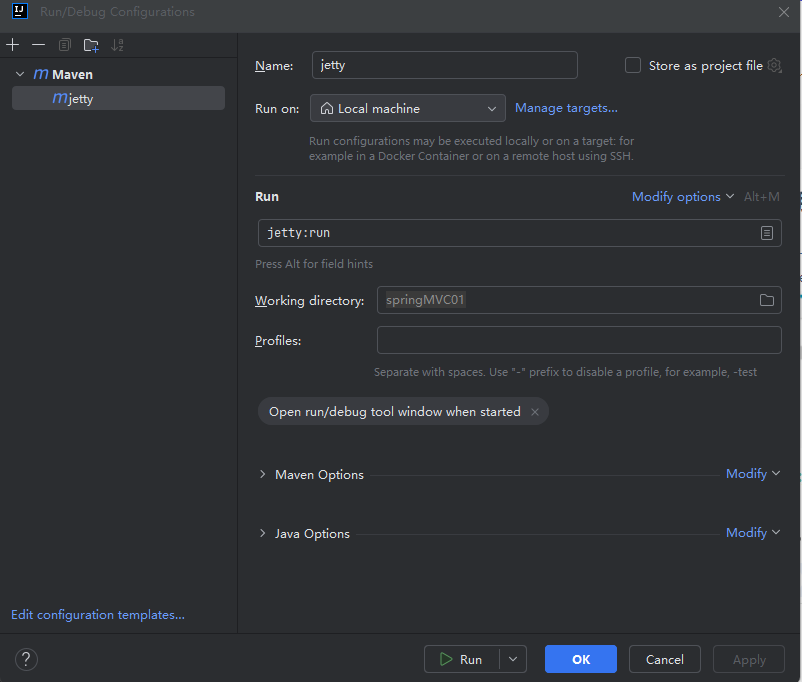802x682 pixels.
Task: Click the Run button
Action: pos(461,659)
